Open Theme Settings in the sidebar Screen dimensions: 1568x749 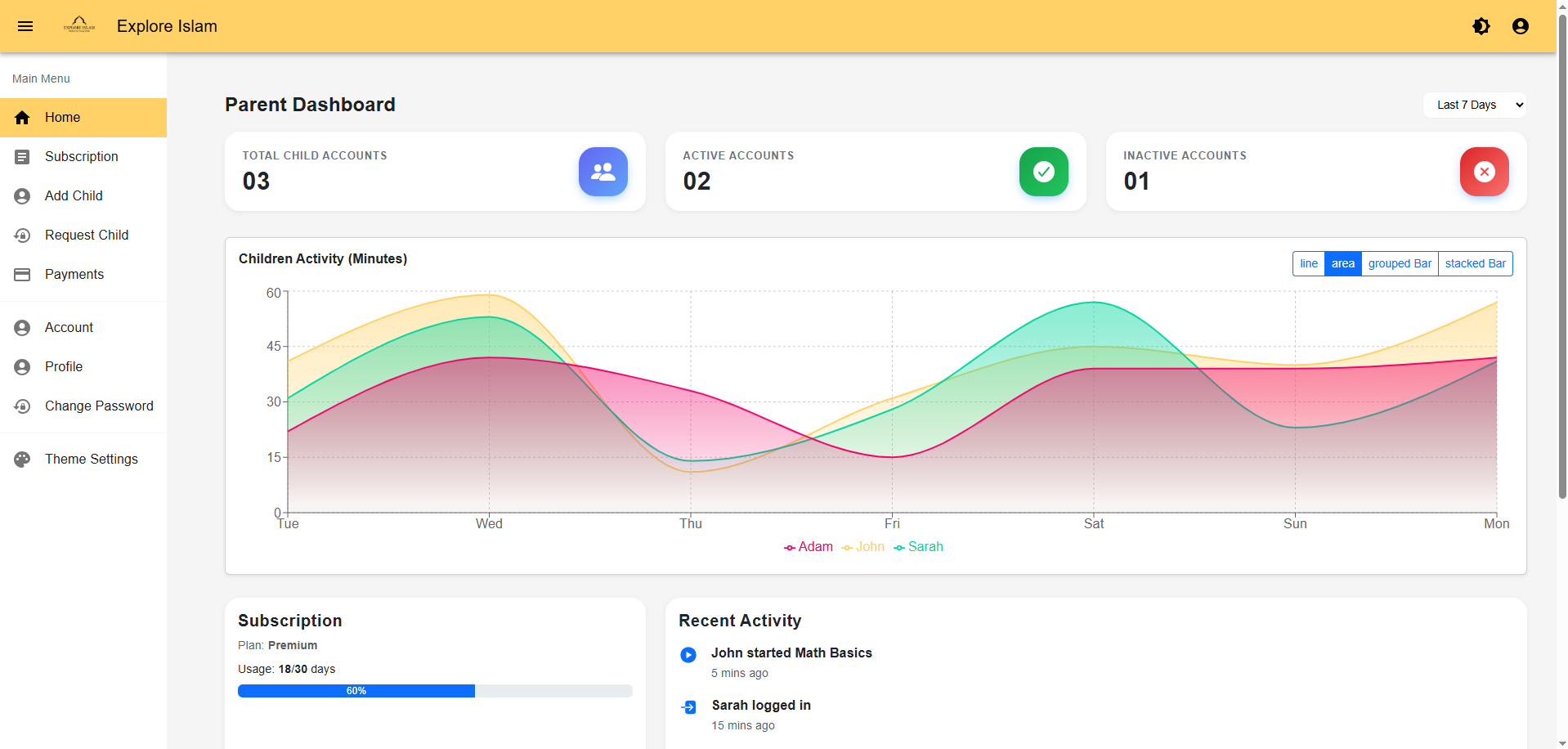click(91, 459)
